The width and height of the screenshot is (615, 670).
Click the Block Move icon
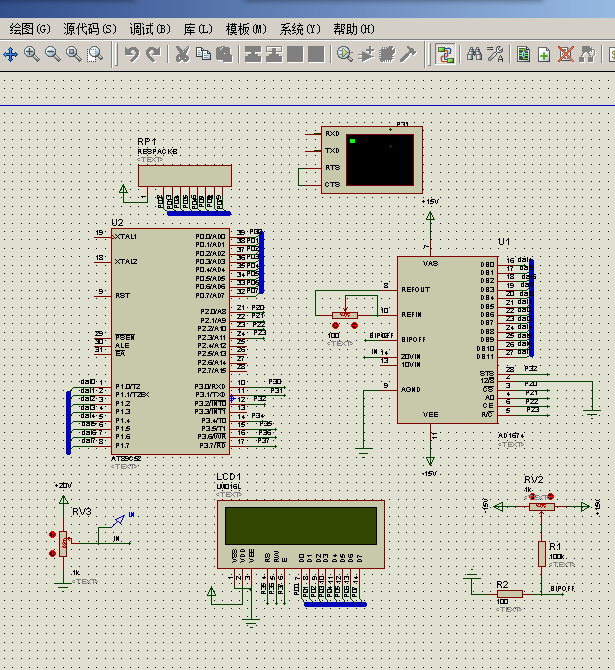pos(274,55)
